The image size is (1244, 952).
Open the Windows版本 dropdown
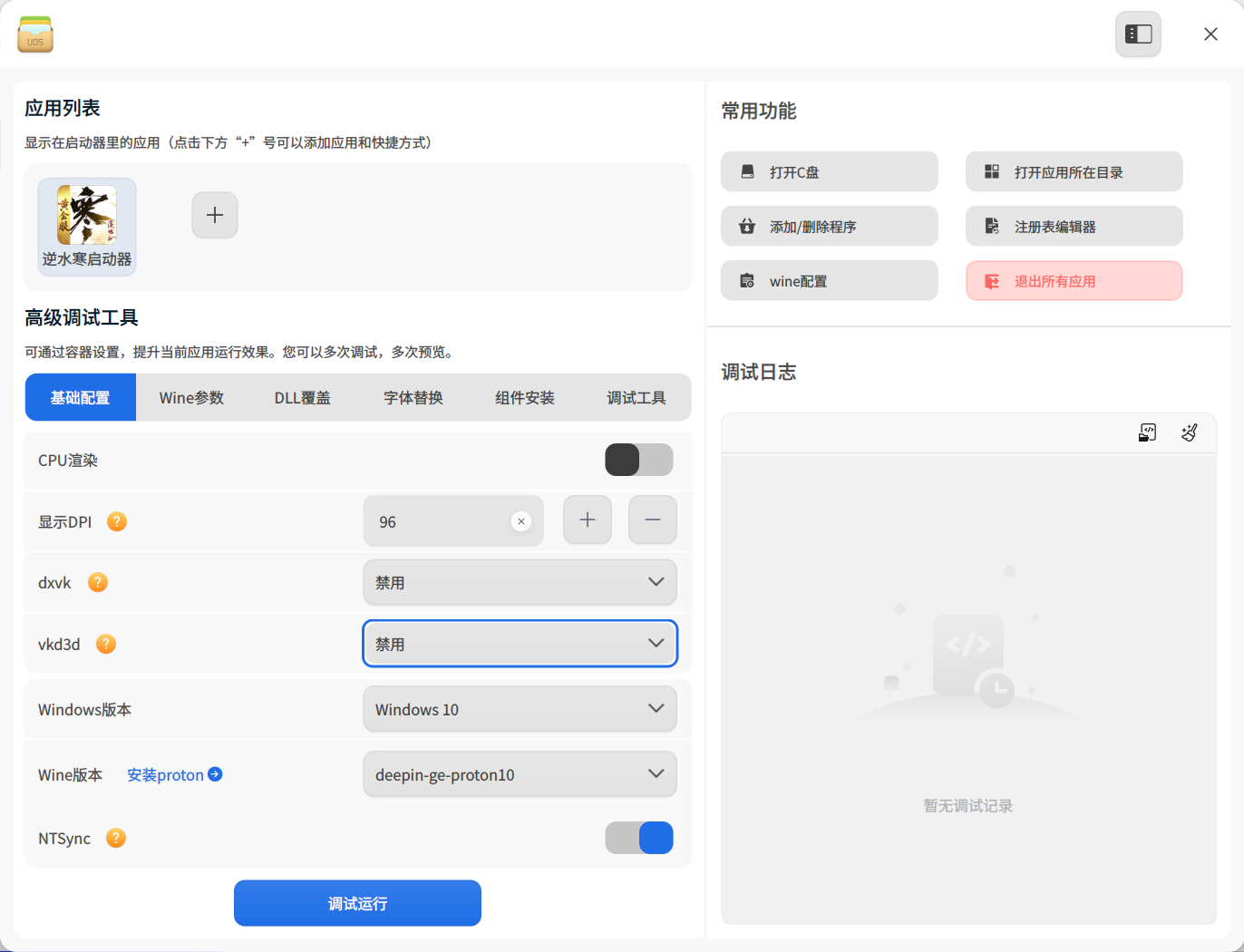click(520, 709)
